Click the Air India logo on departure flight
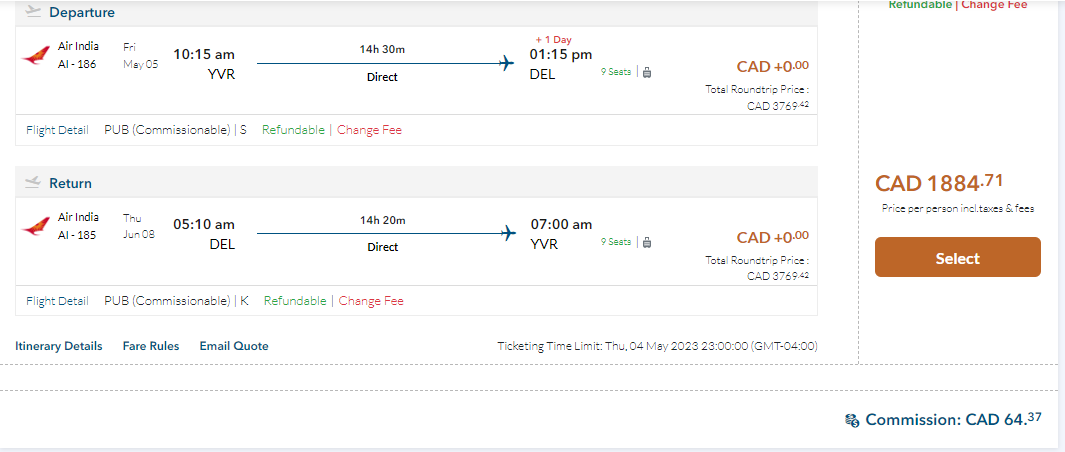The image size is (1065, 452). click(x=35, y=56)
